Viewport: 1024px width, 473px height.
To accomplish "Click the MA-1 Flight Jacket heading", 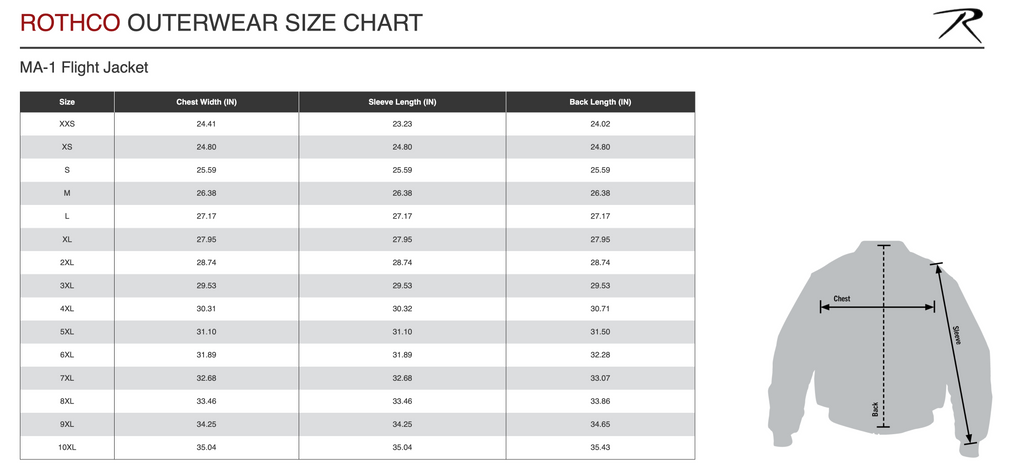I will (84, 68).
